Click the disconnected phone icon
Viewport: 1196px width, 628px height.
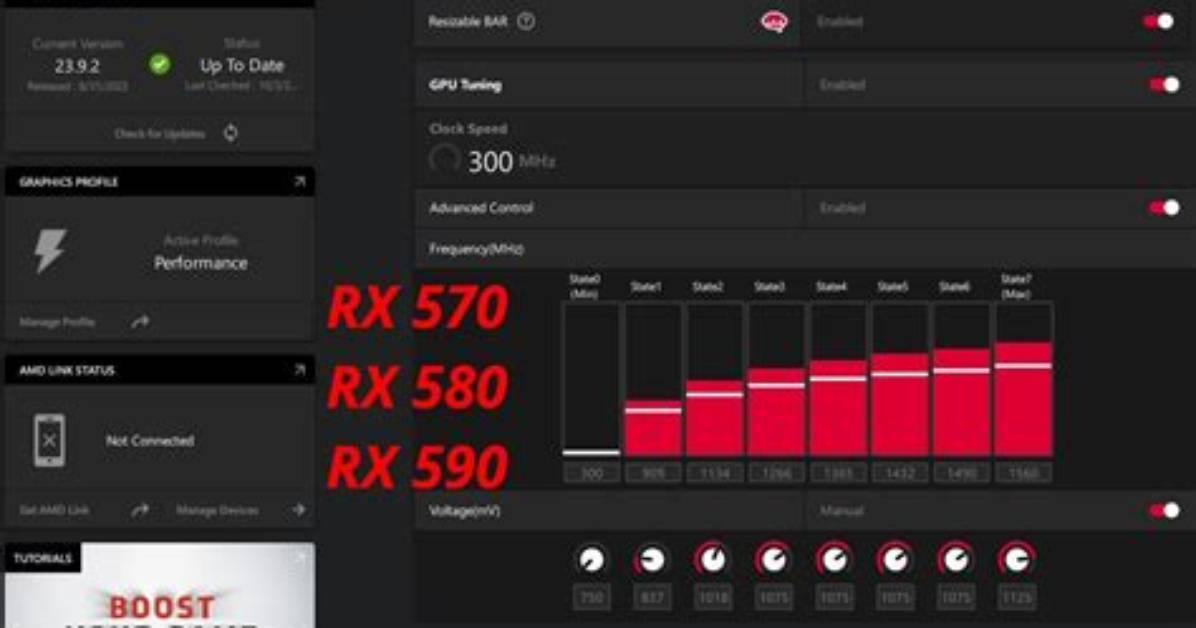(x=50, y=440)
